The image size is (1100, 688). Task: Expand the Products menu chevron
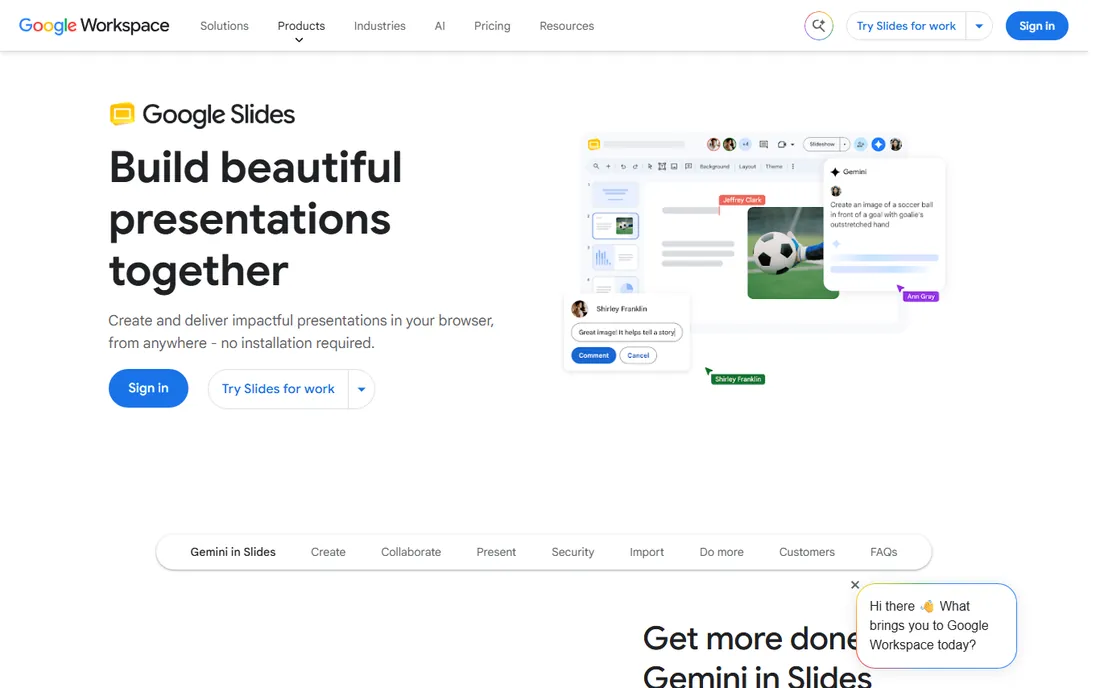(300, 41)
